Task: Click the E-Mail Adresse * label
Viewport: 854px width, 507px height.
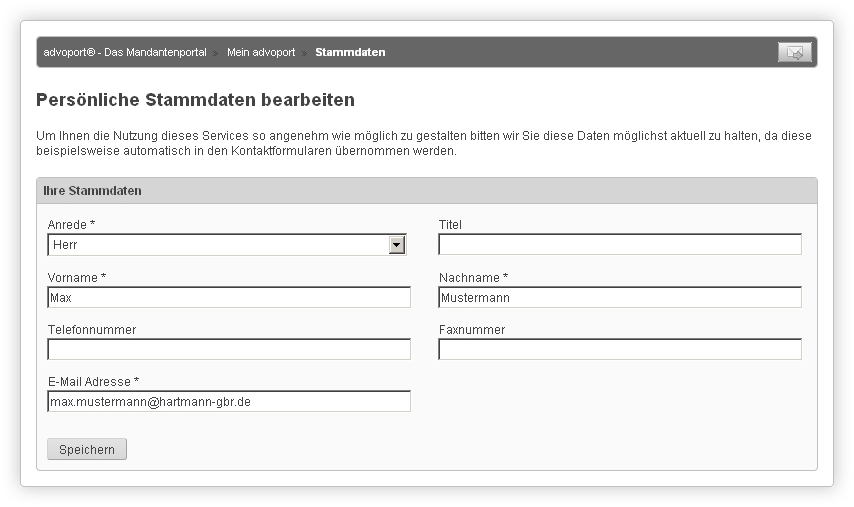Action: 93,382
